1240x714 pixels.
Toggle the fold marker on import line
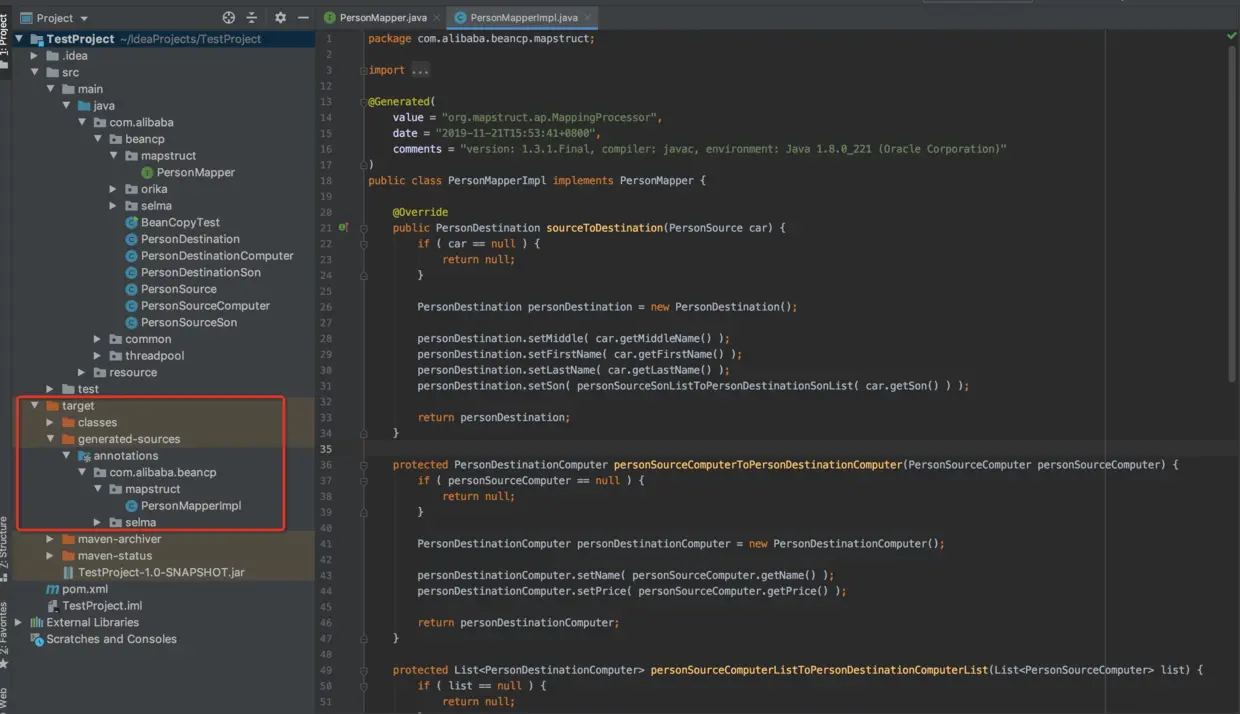364,70
